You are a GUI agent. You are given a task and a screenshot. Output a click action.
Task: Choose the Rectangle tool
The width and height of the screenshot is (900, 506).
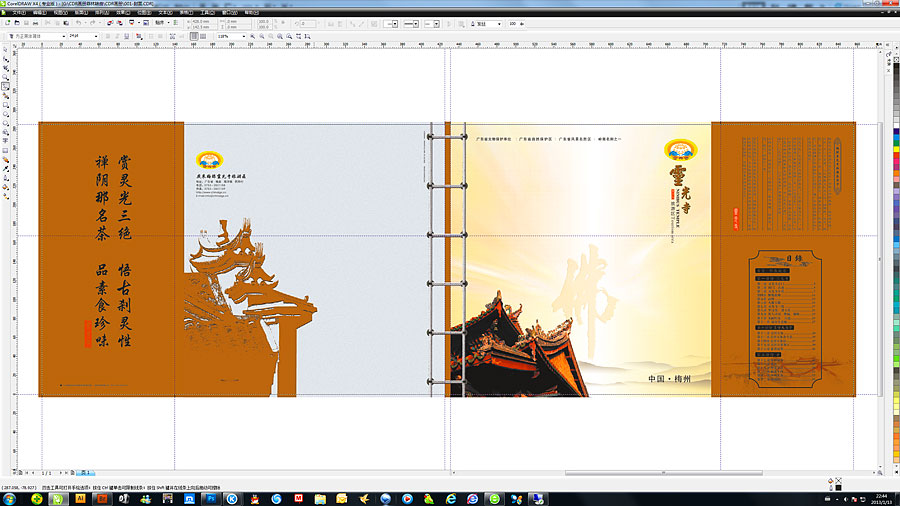[x=5, y=105]
